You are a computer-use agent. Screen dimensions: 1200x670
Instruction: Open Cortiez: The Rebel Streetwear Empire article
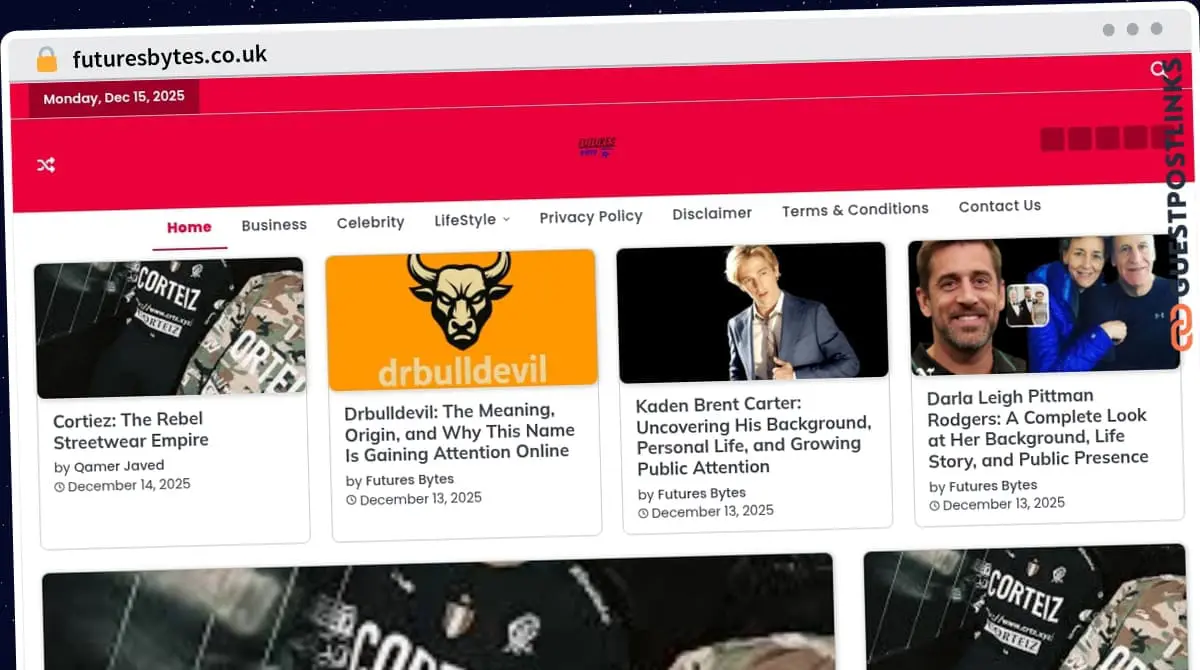click(130, 430)
